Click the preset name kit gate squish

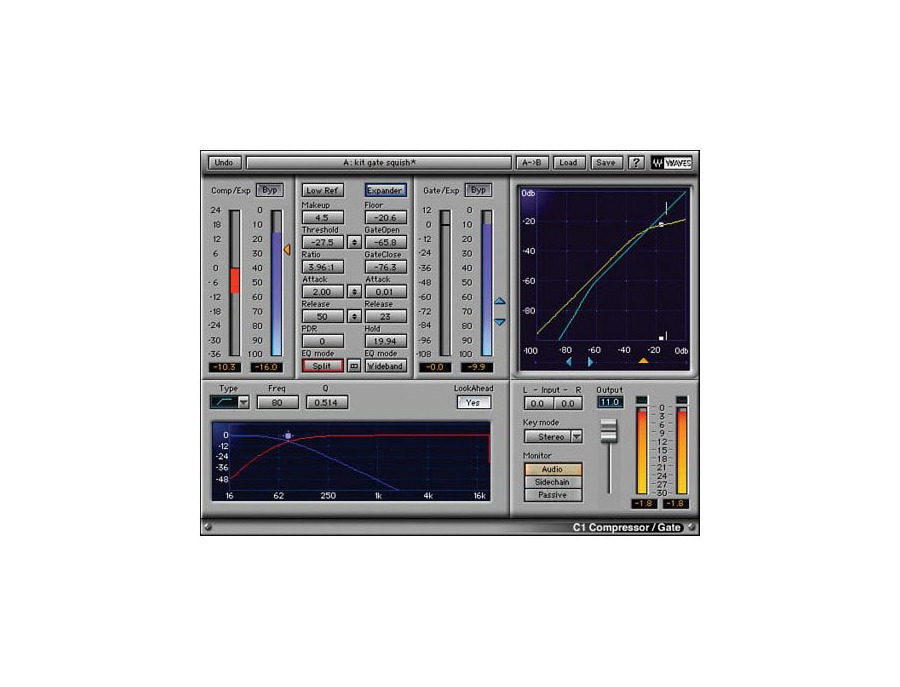(x=379, y=163)
